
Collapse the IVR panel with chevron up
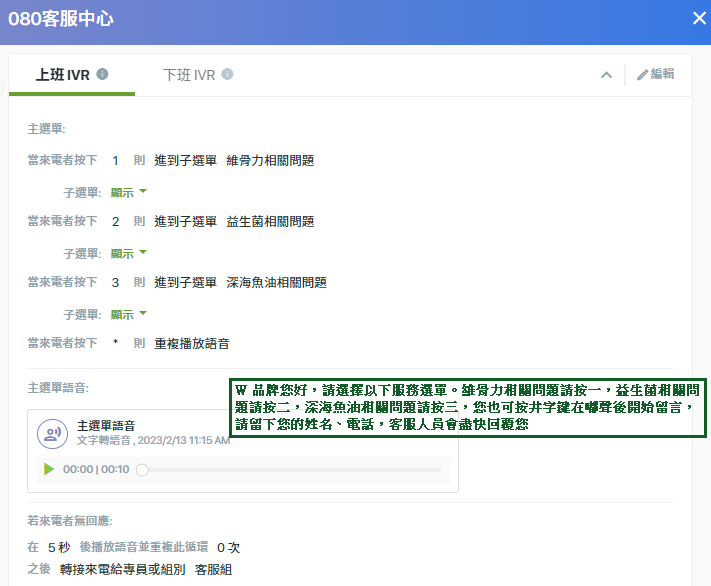(606, 75)
